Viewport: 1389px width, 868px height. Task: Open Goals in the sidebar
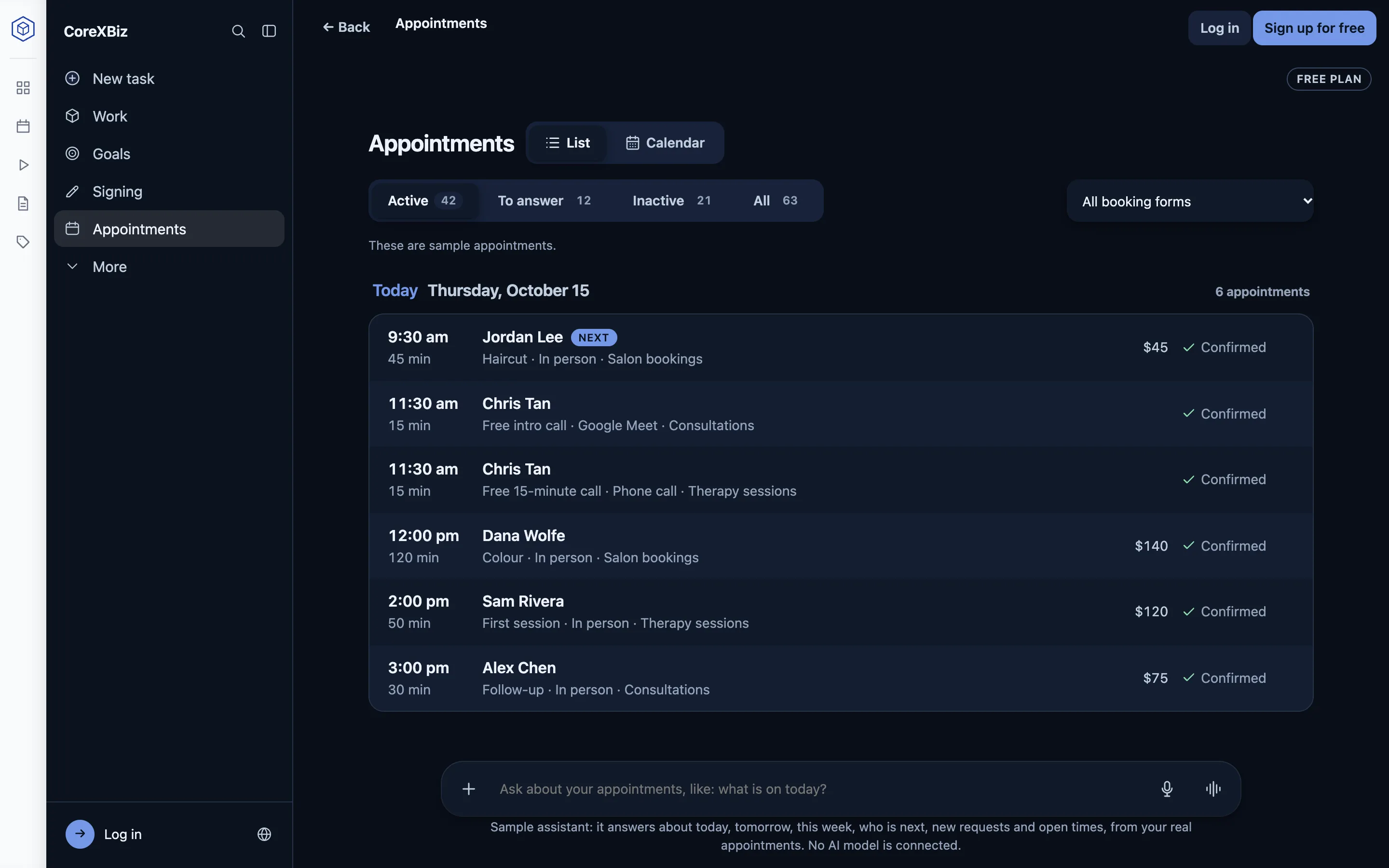click(169, 154)
